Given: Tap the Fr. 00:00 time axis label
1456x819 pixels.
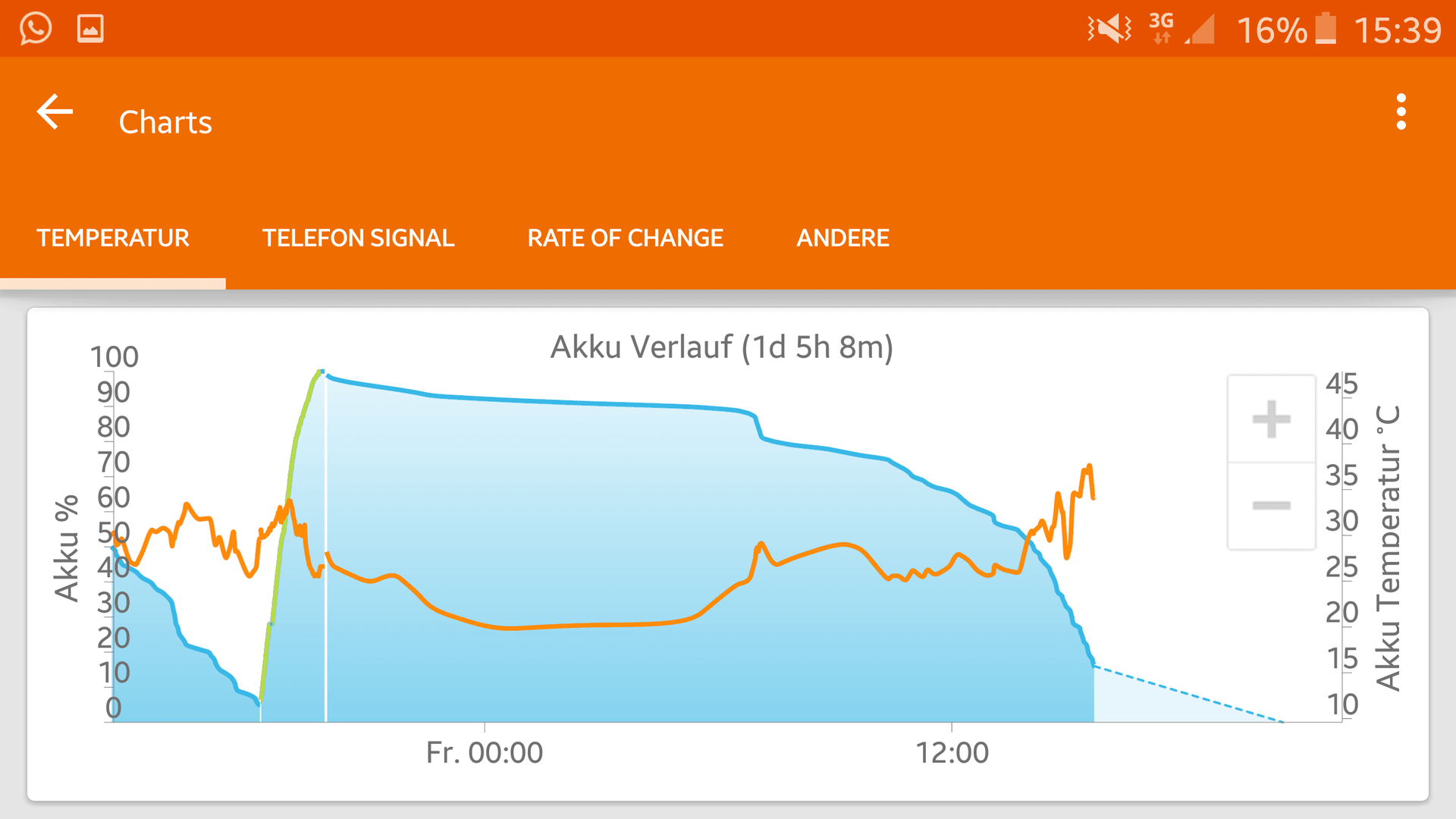Looking at the screenshot, I should point(485,752).
